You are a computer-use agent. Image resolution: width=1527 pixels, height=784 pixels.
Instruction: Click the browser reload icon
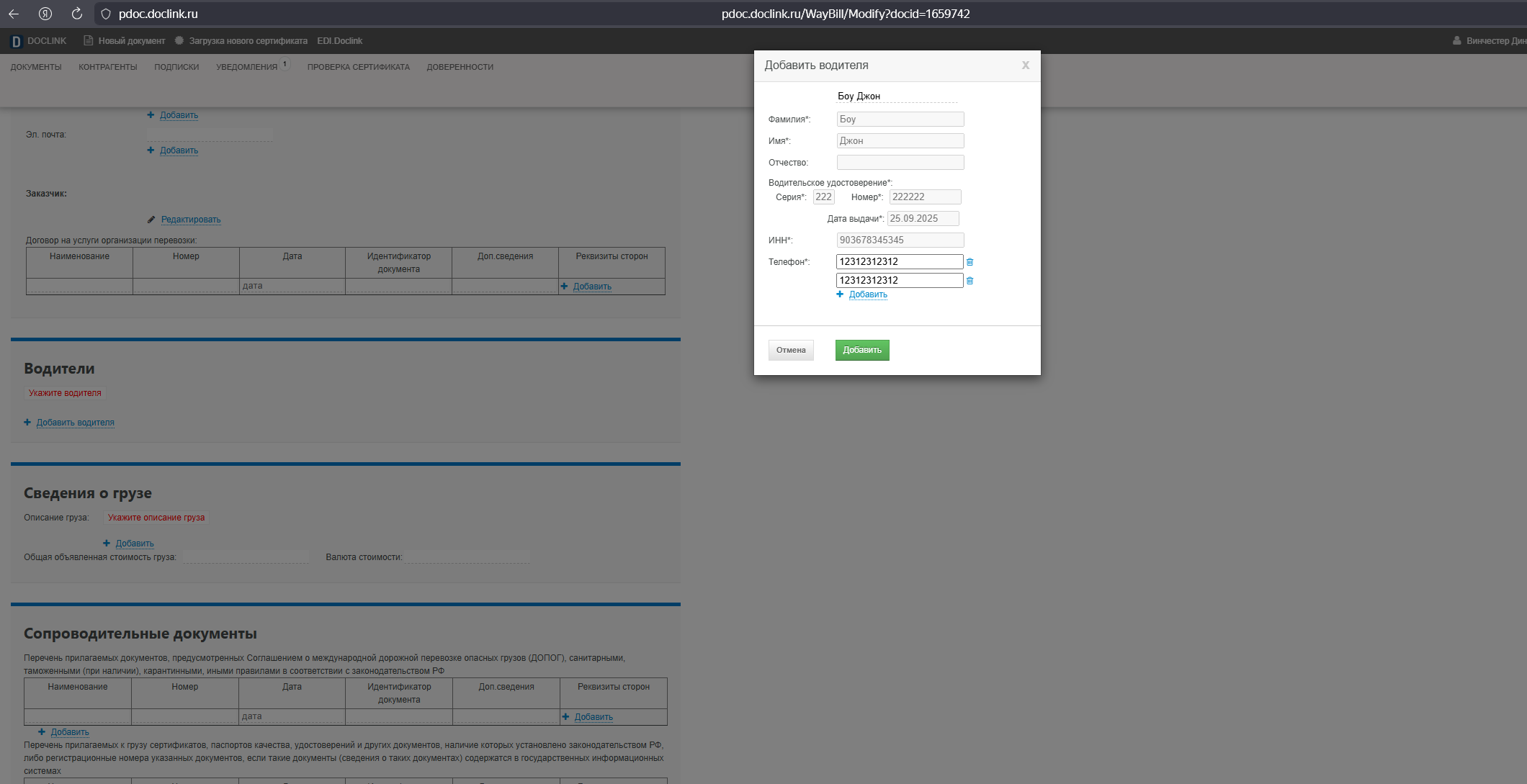click(x=77, y=14)
